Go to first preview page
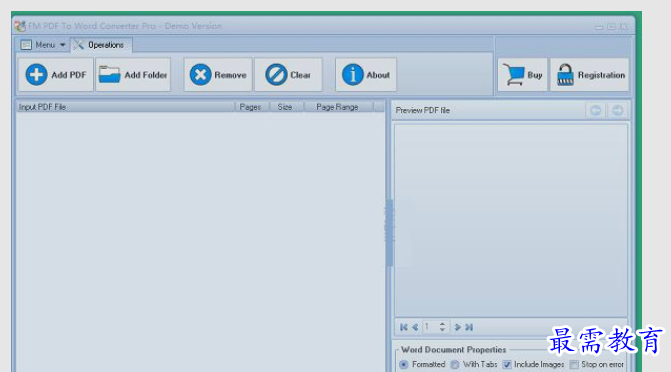The width and height of the screenshot is (671, 372). point(404,327)
